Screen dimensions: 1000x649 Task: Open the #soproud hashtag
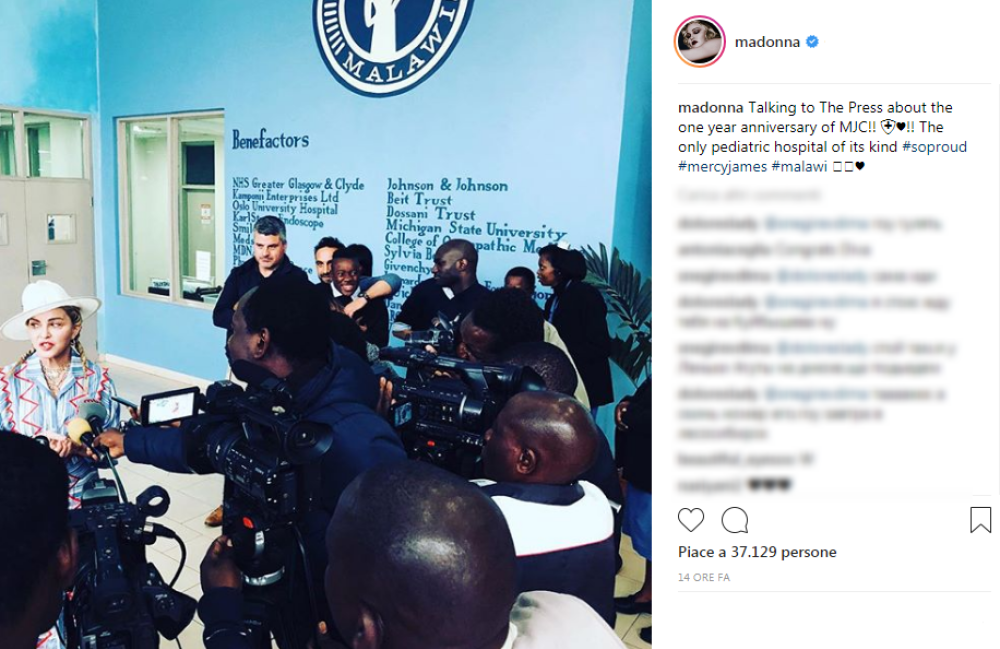click(934, 147)
